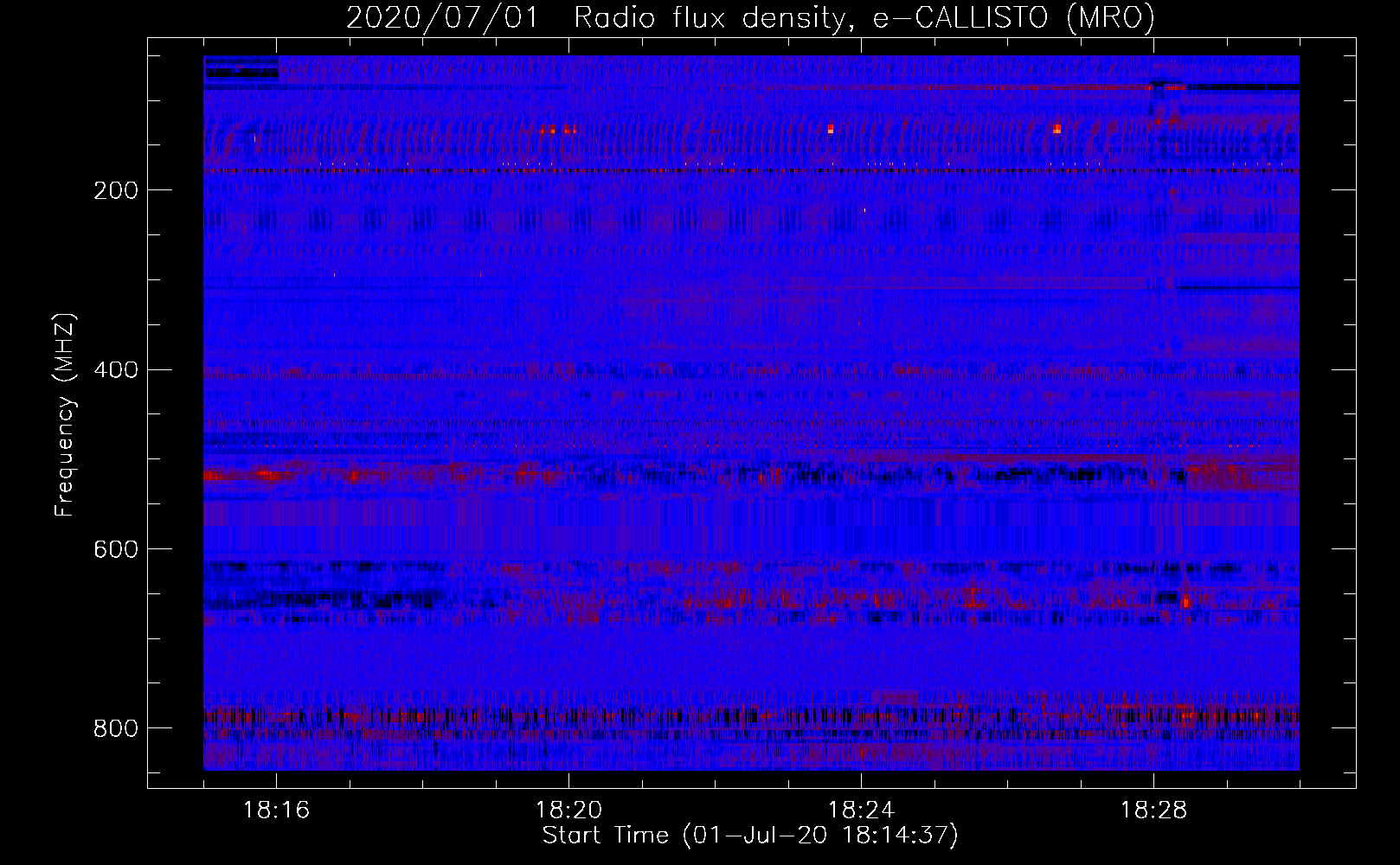Click the 18:24 time tick label
1400x865 pixels.
coord(861,810)
